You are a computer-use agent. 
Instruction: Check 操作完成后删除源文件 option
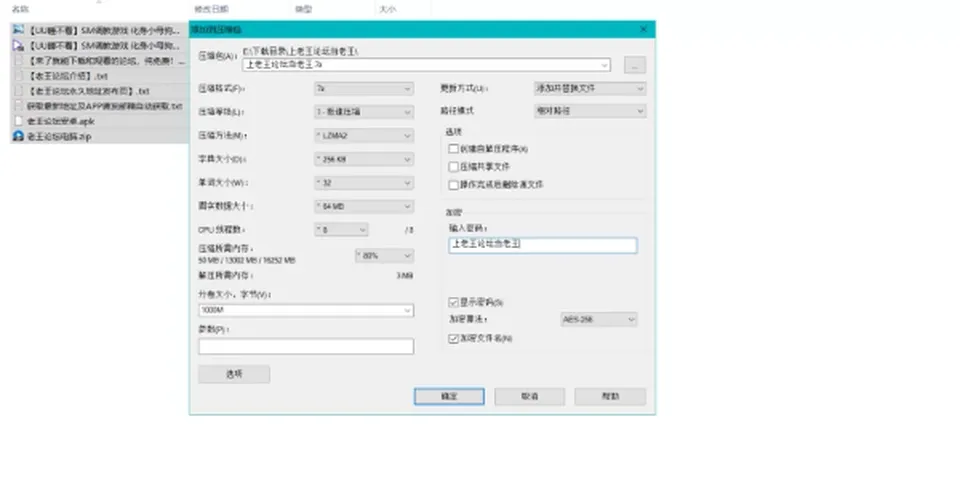[453, 184]
